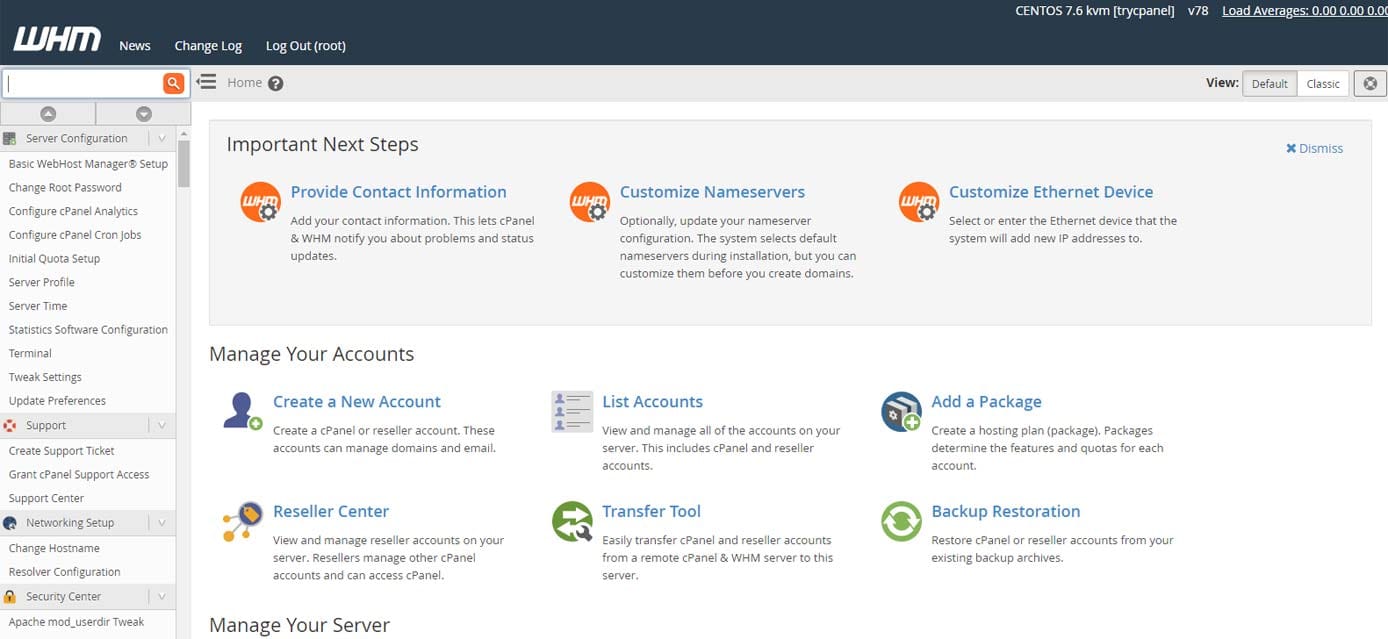Click the Server Configuration section icon
The height and width of the screenshot is (639, 1388).
click(10, 139)
